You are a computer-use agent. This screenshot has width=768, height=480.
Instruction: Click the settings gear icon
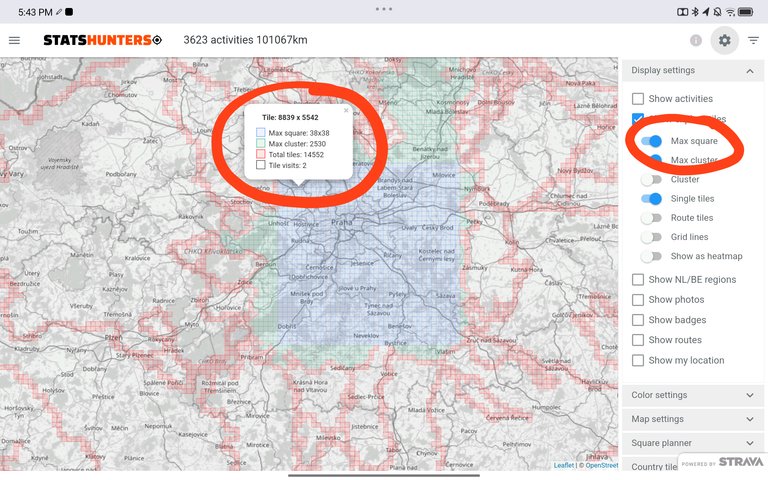724,40
